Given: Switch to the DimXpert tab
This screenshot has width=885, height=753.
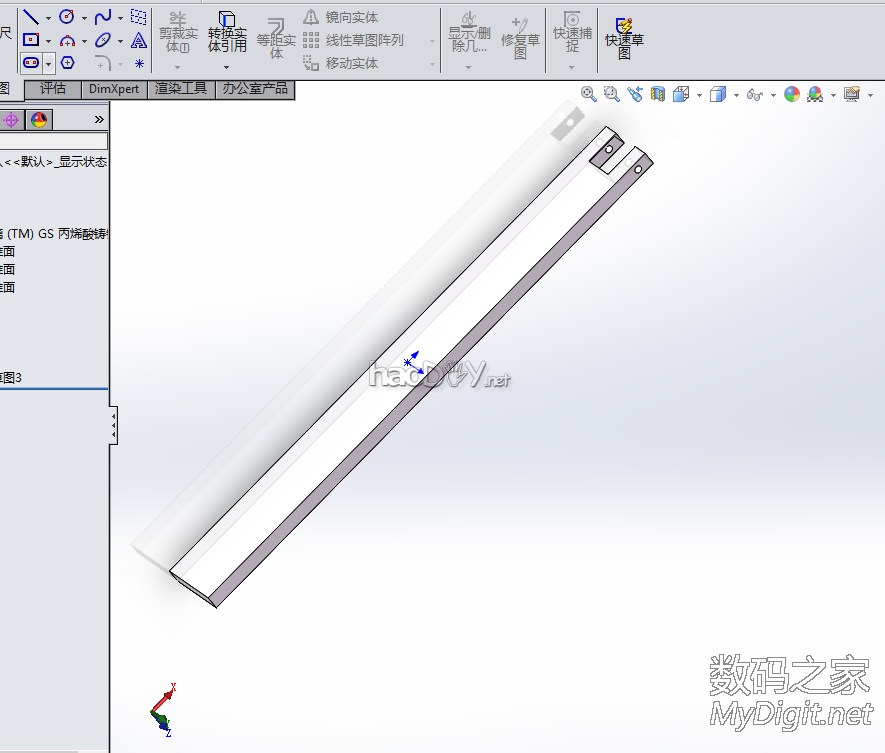Looking at the screenshot, I should click(114, 89).
